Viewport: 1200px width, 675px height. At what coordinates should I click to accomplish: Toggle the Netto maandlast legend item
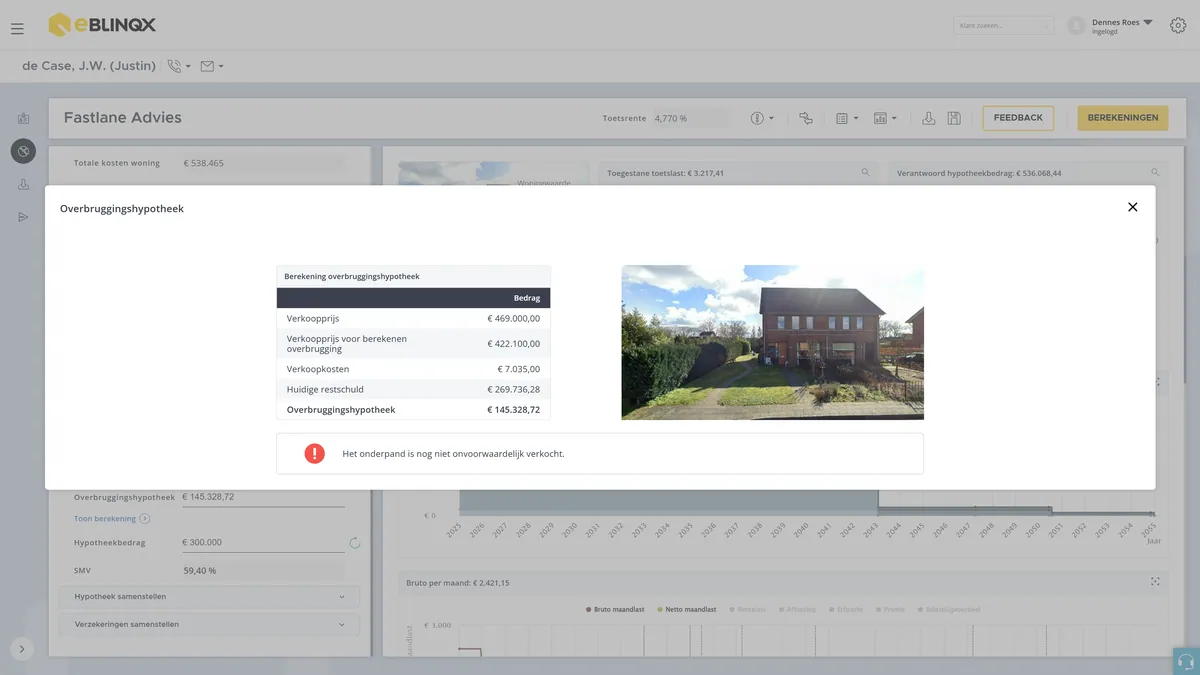click(688, 609)
